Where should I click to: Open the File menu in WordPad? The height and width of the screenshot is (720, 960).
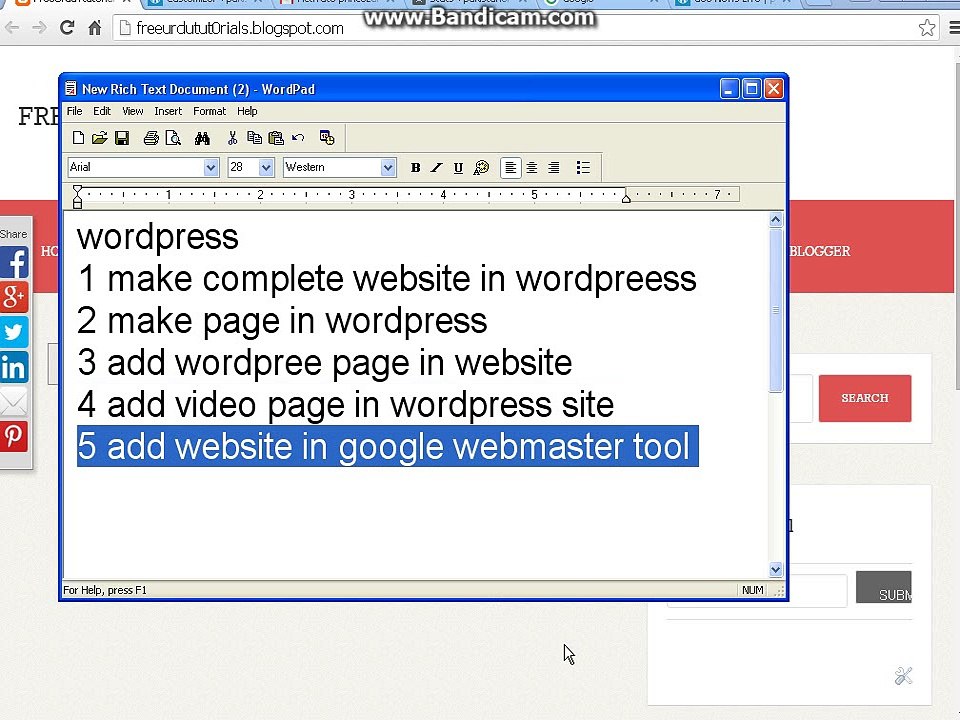(75, 111)
